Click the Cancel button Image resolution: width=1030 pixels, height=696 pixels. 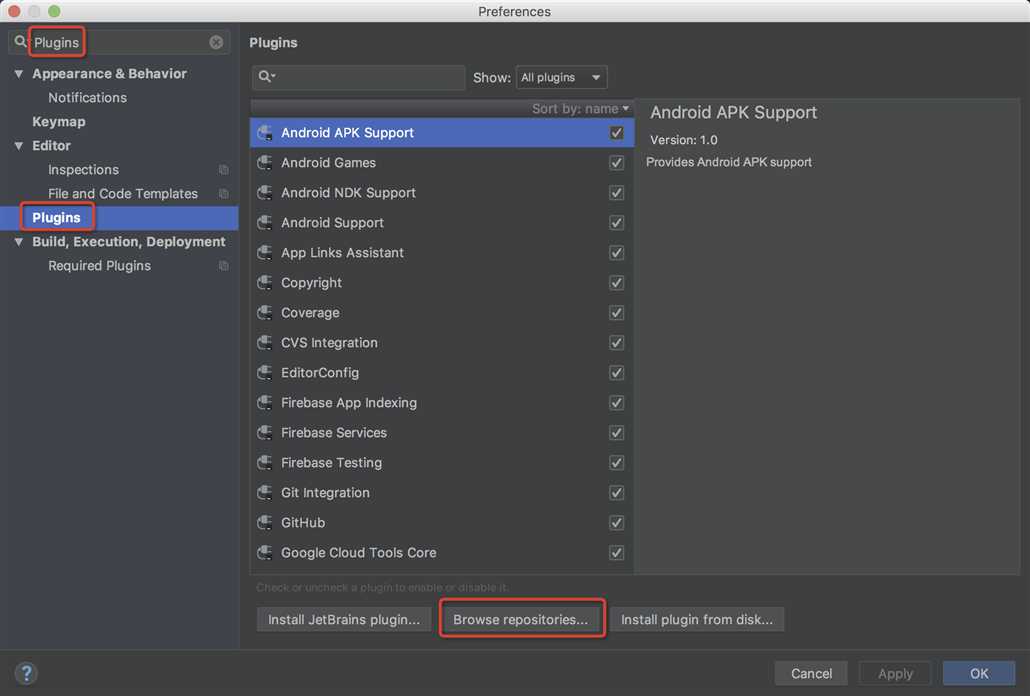(811, 673)
